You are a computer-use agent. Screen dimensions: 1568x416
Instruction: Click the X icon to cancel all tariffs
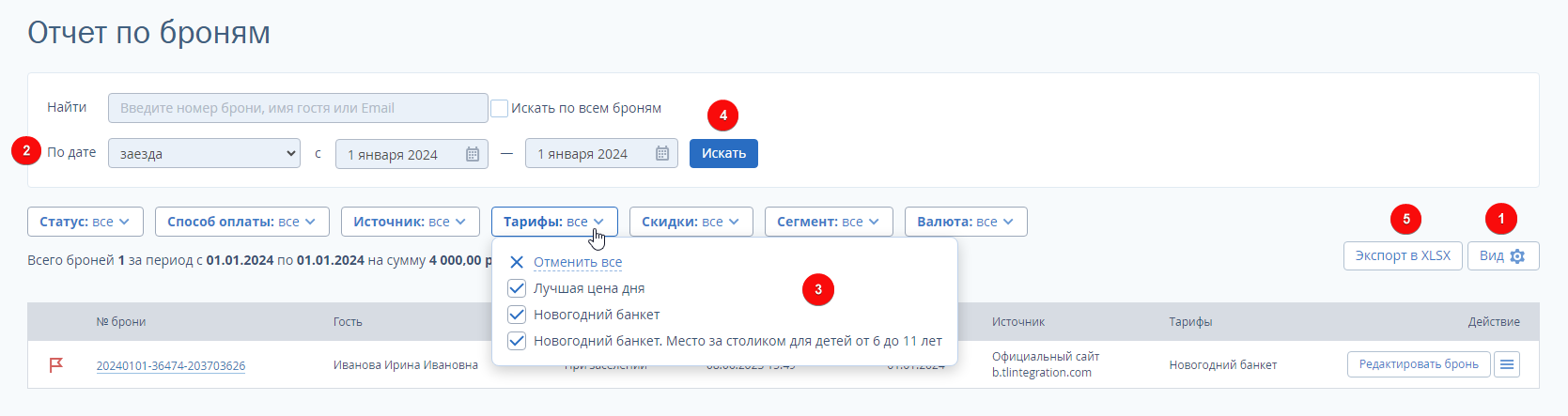click(x=517, y=262)
